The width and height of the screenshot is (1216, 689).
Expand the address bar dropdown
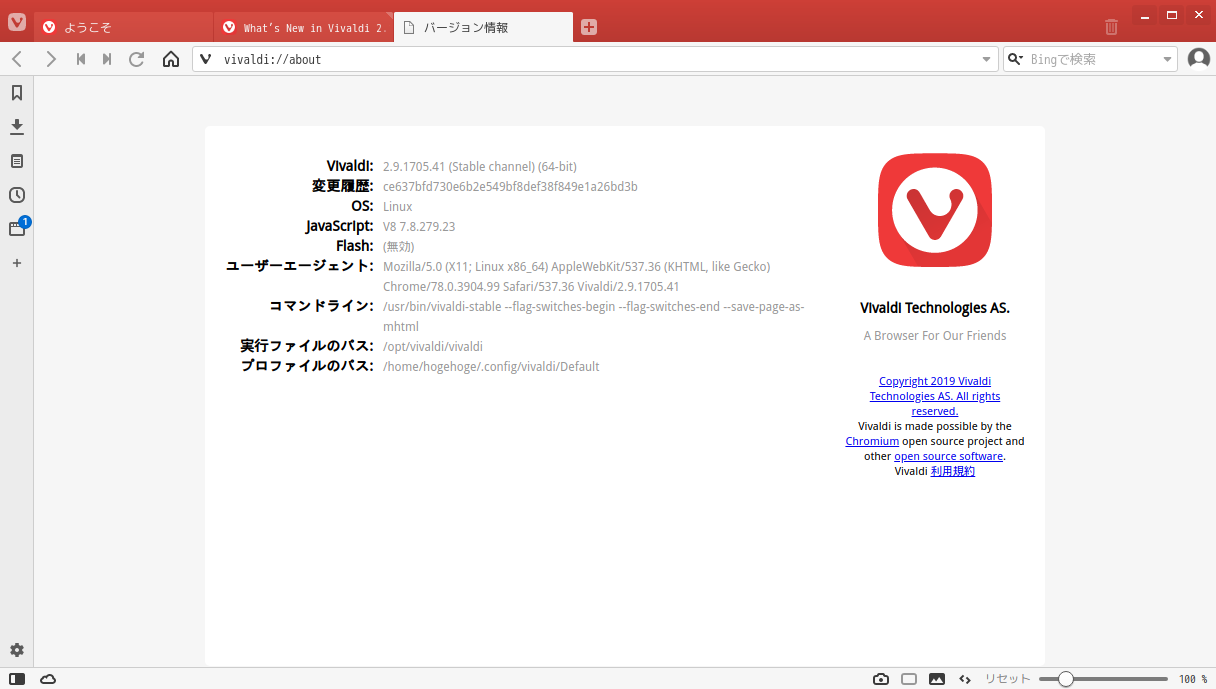coord(986,59)
